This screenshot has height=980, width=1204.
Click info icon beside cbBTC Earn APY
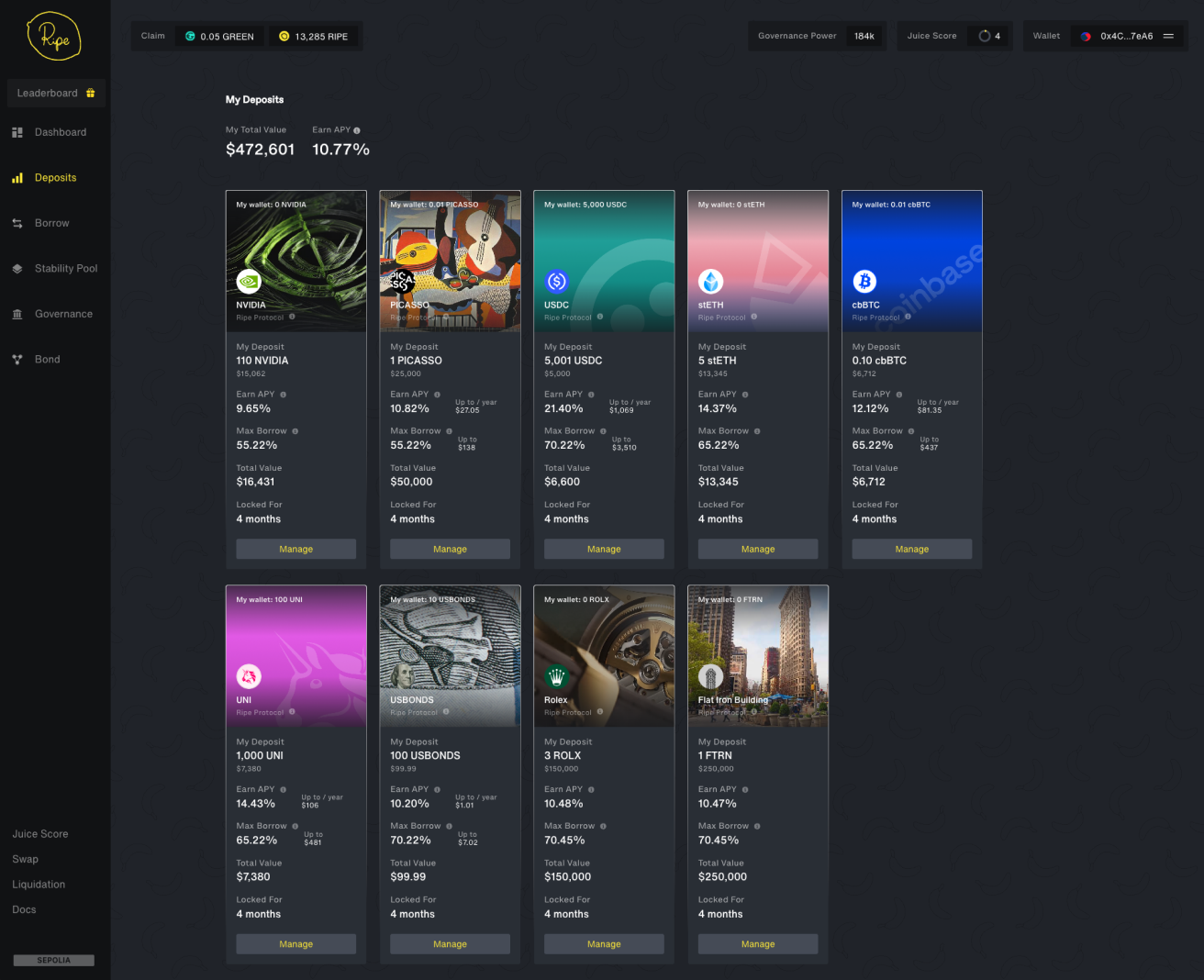click(x=899, y=395)
